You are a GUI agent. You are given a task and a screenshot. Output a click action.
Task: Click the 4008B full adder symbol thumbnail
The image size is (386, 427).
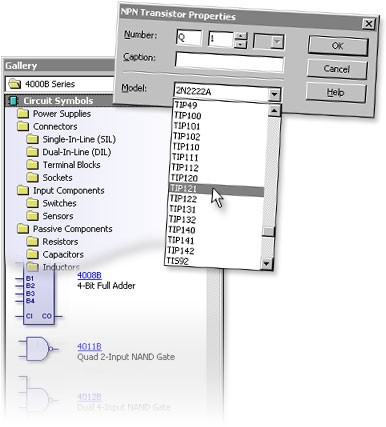coord(39,294)
